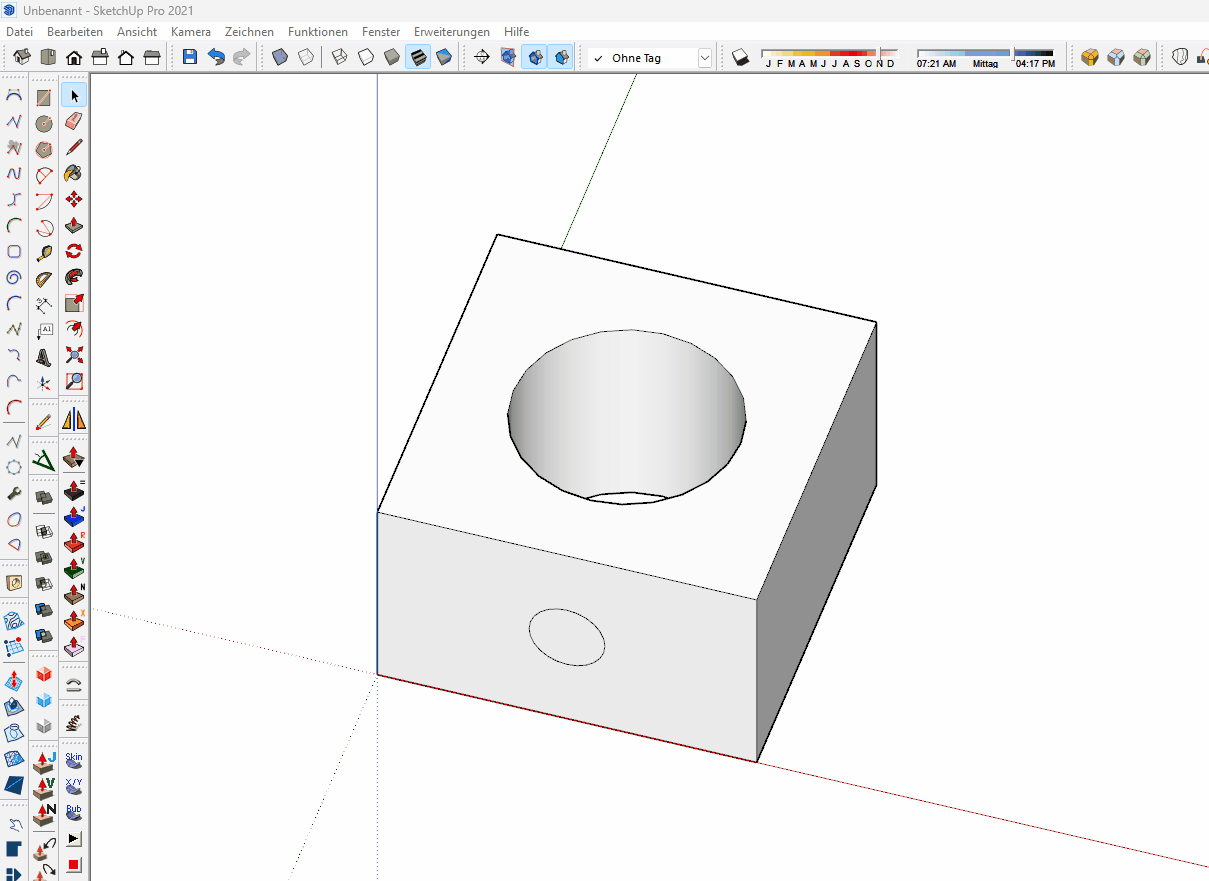The image size is (1209, 881).
Task: Choose the Move tool with red arrows
Action: click(74, 200)
